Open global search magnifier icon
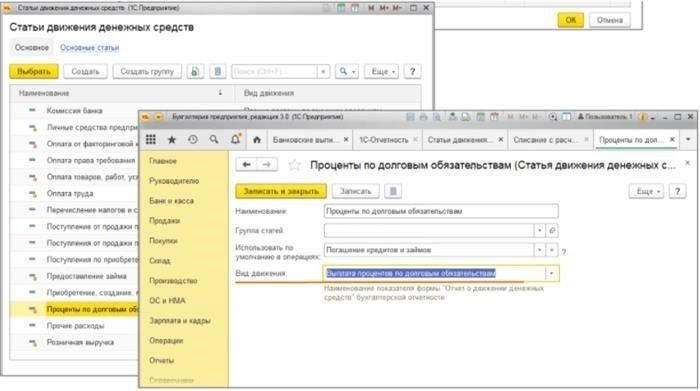 point(214,140)
